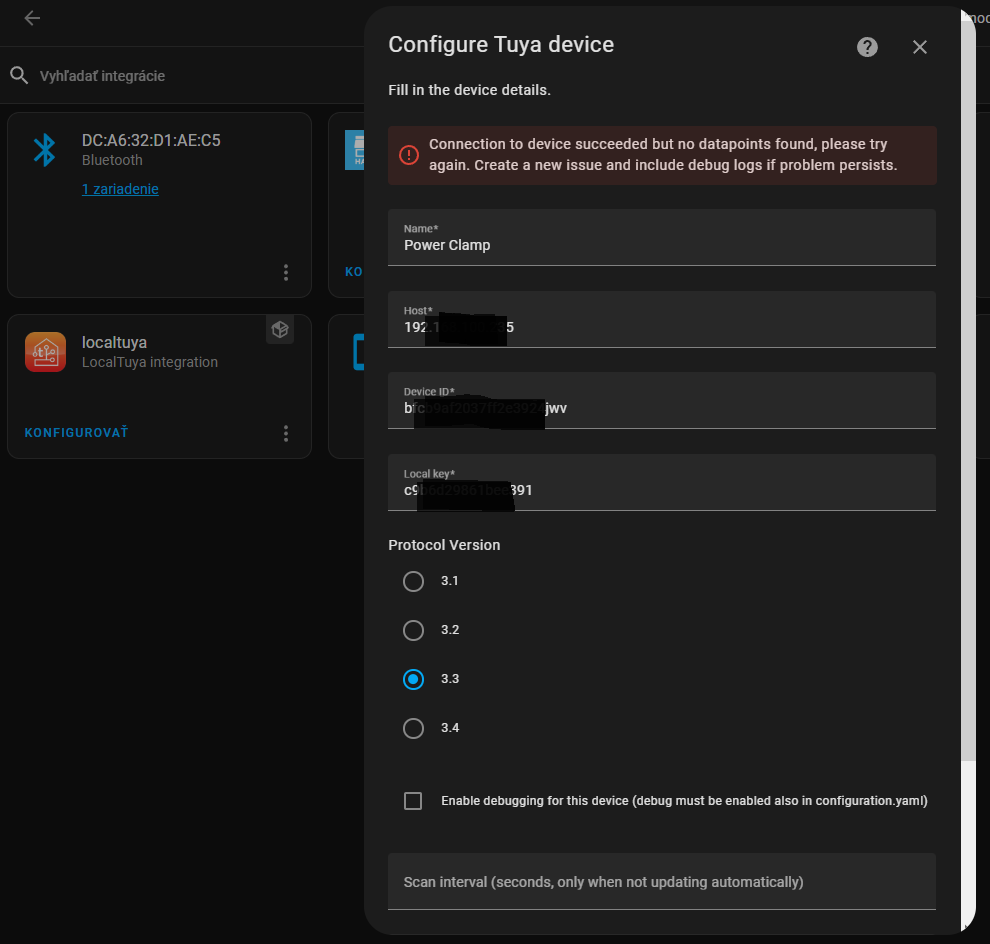
Task: Enable debugging for this device checkbox
Action: [413, 801]
